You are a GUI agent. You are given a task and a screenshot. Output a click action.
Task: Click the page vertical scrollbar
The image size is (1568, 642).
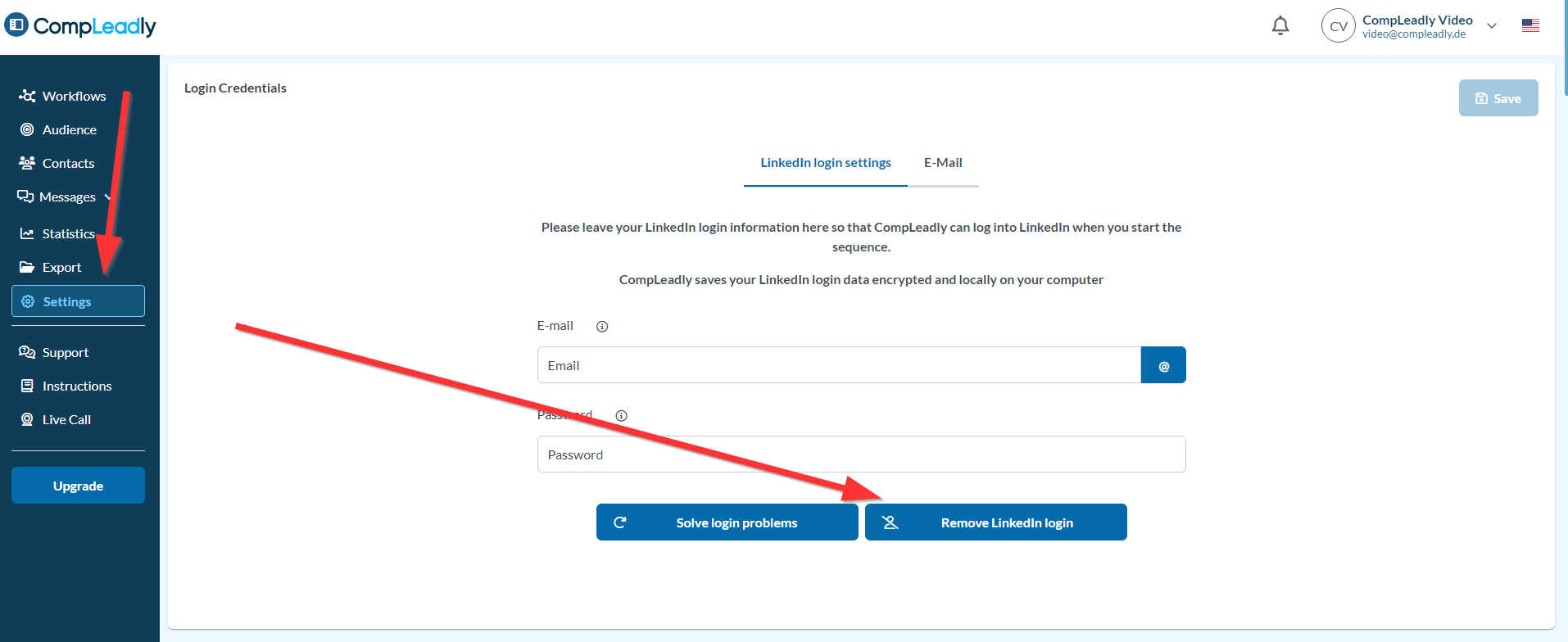1565,47
